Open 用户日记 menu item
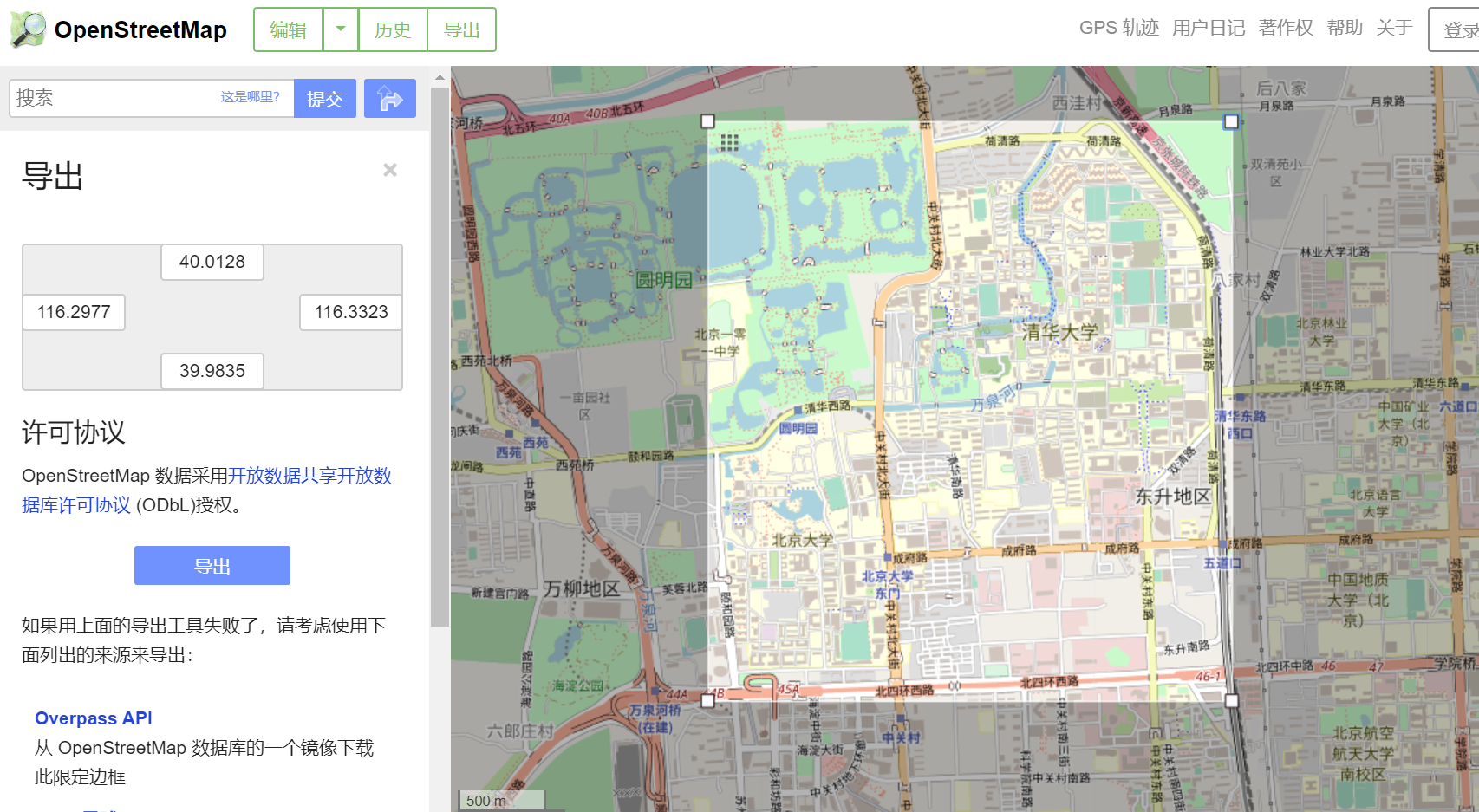The height and width of the screenshot is (812, 1479). pyautogui.click(x=1209, y=28)
